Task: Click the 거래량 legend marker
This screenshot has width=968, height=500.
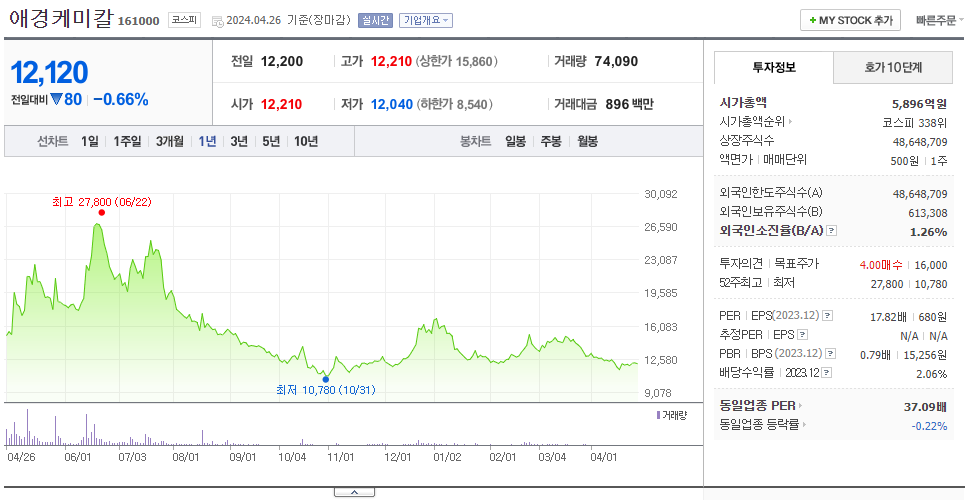Action: 658,415
